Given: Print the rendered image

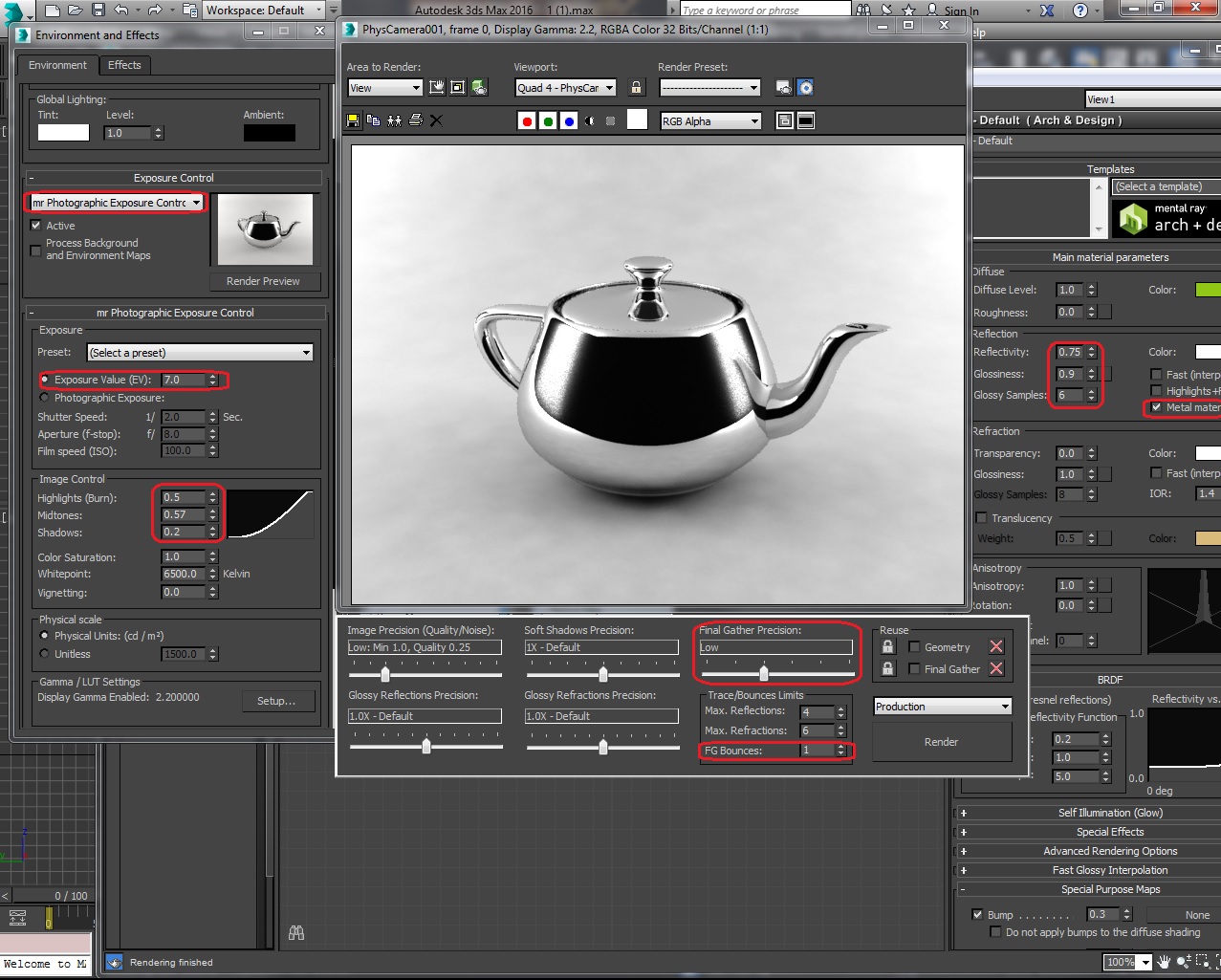Looking at the screenshot, I should [415, 120].
